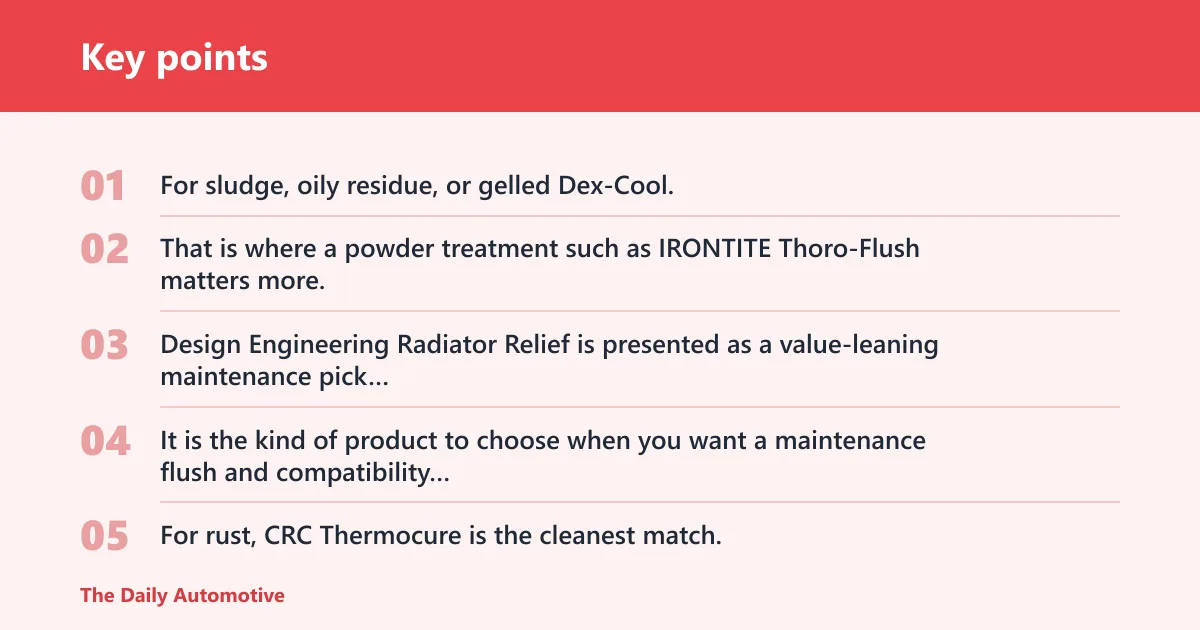Image resolution: width=1200 pixels, height=630 pixels.
Task: Click the IRONTITE Thoro-Flush powder treatment point
Action: (x=540, y=264)
